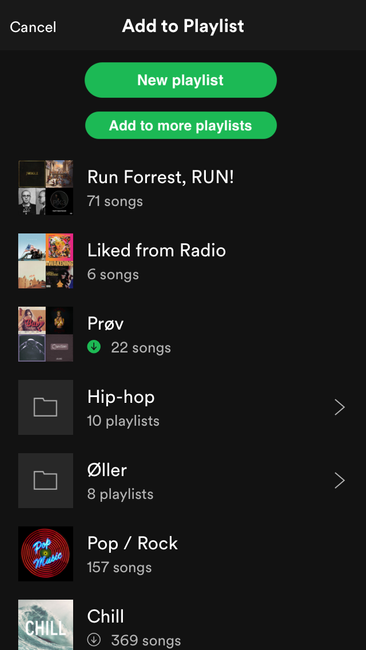366x650 pixels.
Task: Tap the download arrow icon beside Chill
Action: (x=94, y=640)
